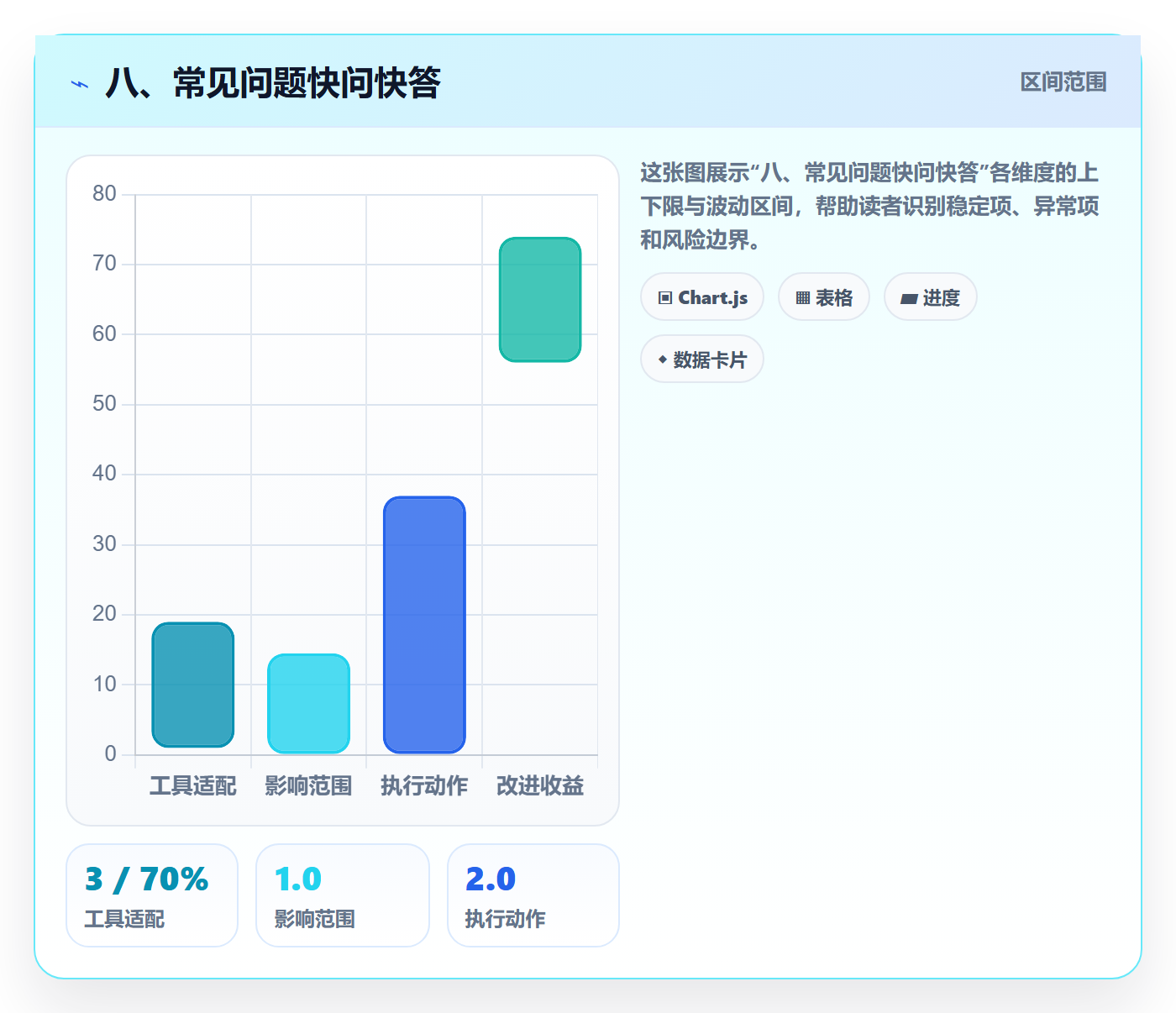Screen dimensions: 1176x1013
Task: Select the 数据卡片 tag chip
Action: 702,360
